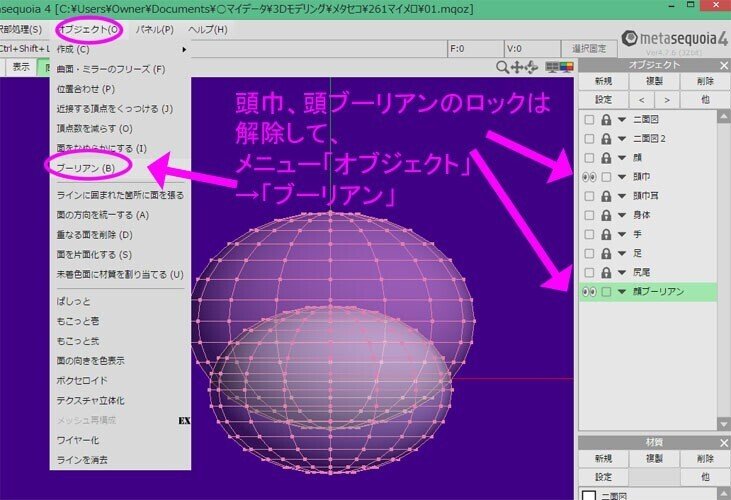The width and height of the screenshot is (731, 500).
Task: Click the 二面図 material color swatch
Action: coord(589,495)
